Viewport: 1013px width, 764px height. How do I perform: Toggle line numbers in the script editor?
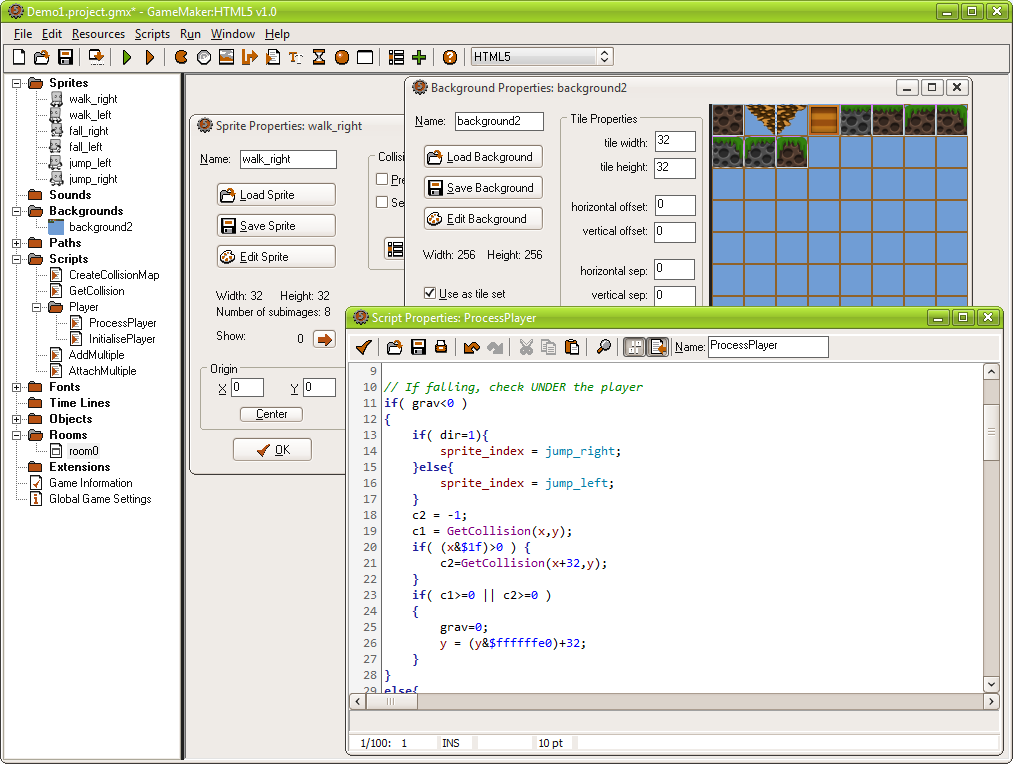634,347
